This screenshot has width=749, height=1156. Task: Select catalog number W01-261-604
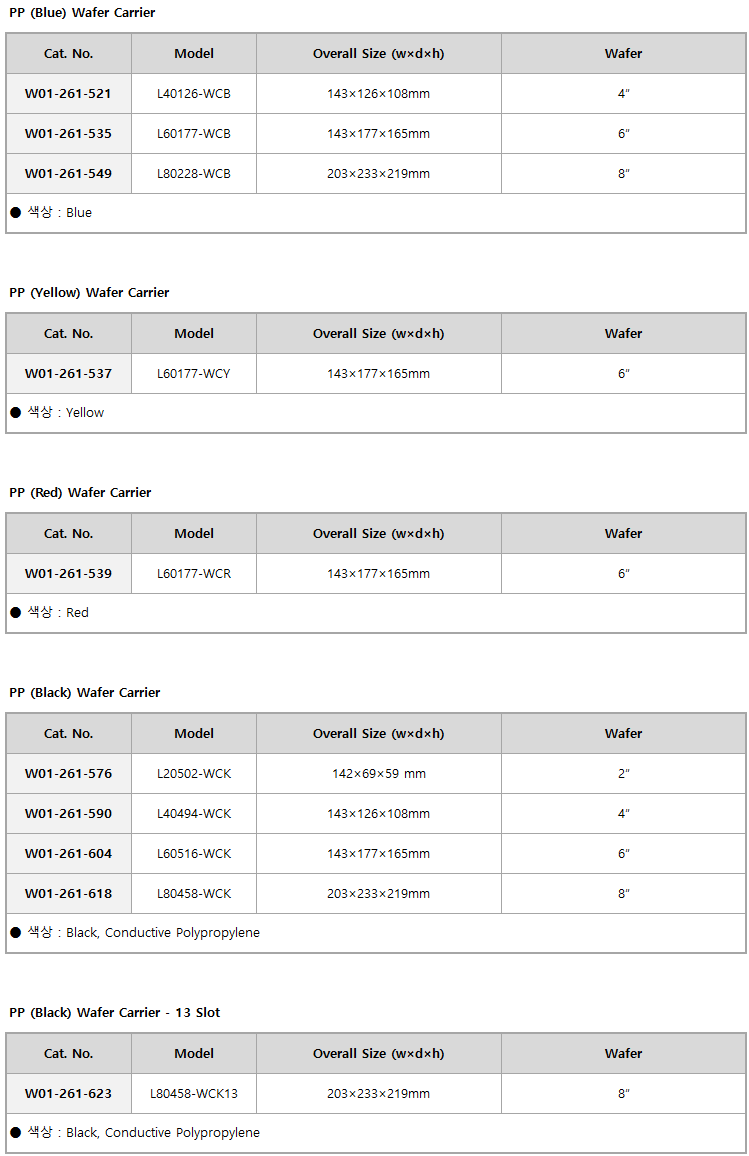(69, 854)
